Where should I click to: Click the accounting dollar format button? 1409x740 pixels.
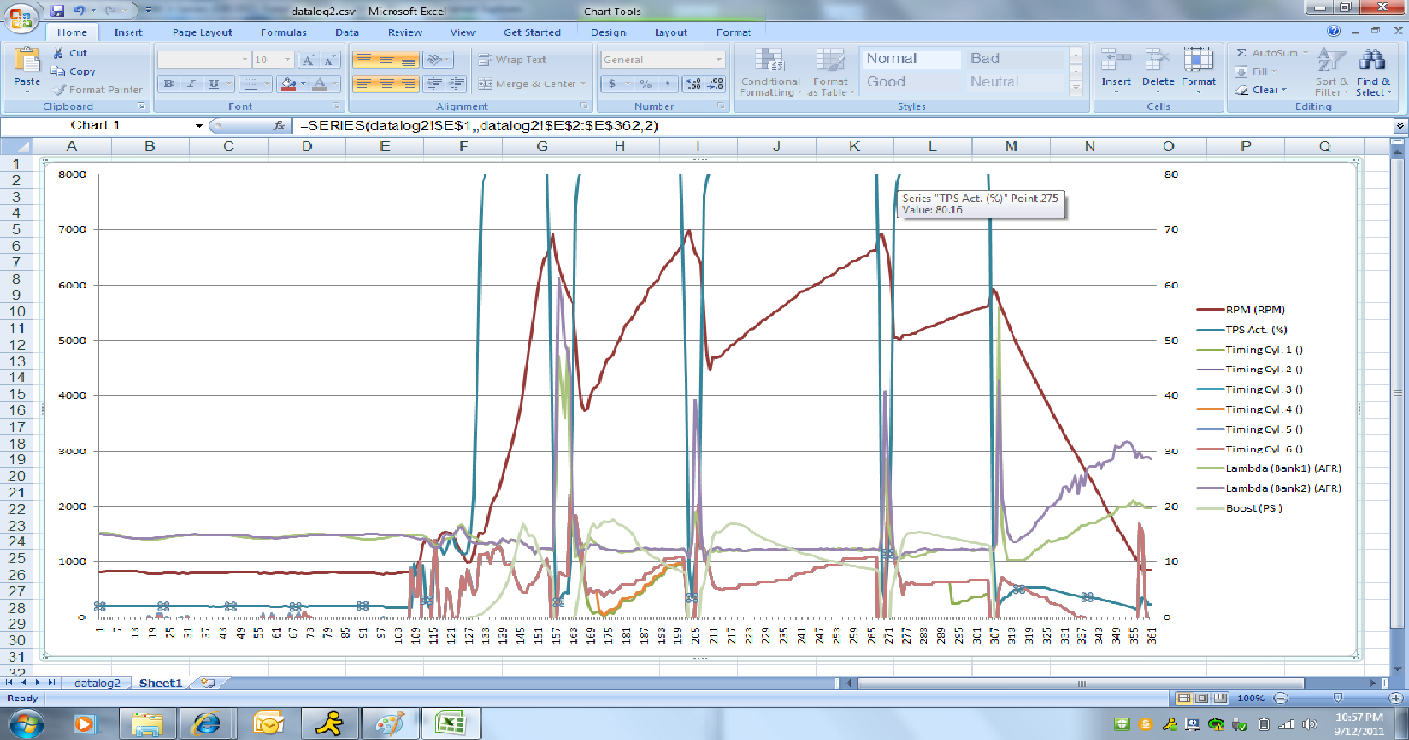pyautogui.click(x=613, y=84)
